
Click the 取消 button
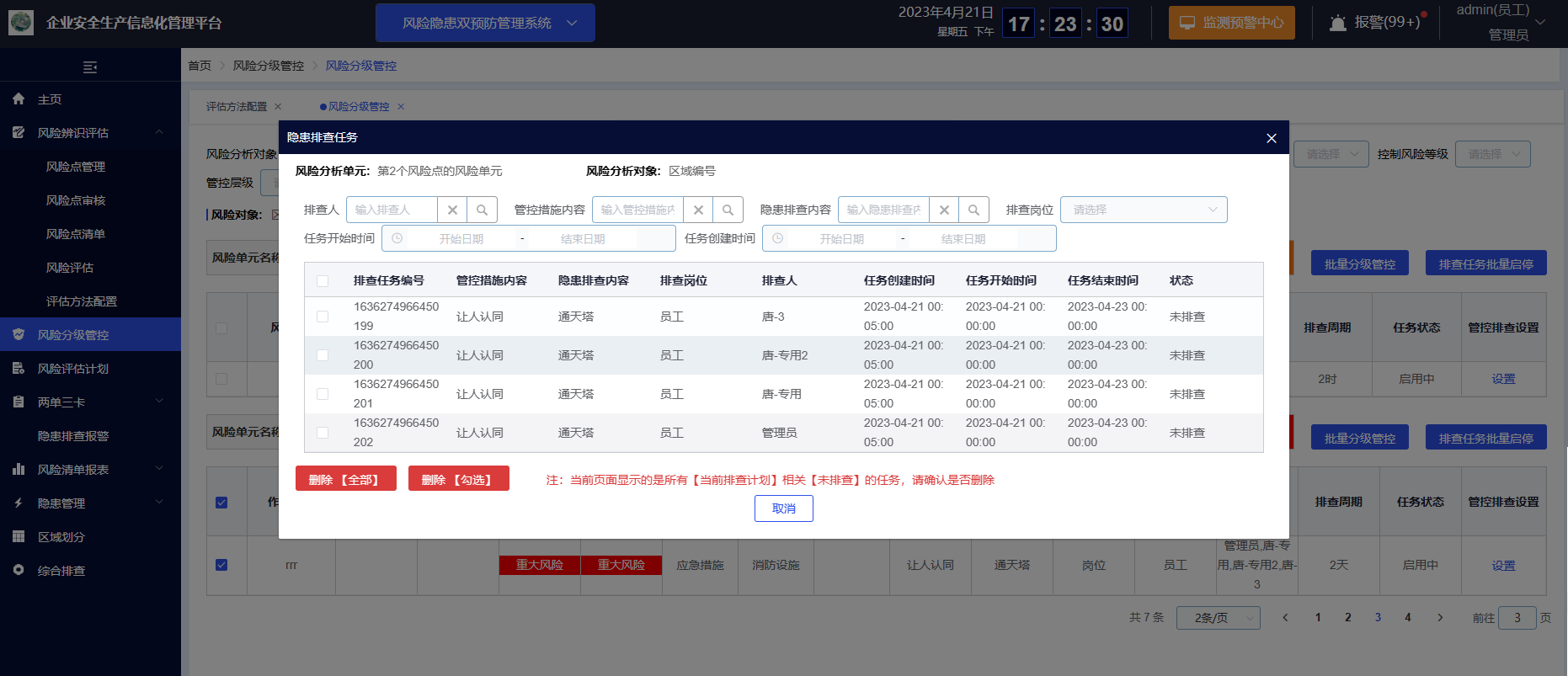point(784,508)
